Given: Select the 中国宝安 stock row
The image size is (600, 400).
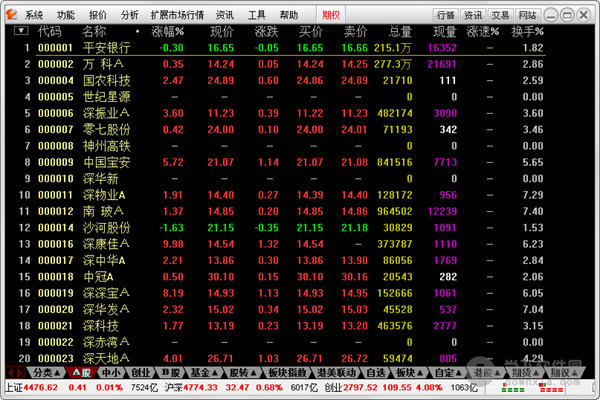Looking at the screenshot, I should (x=283, y=162).
